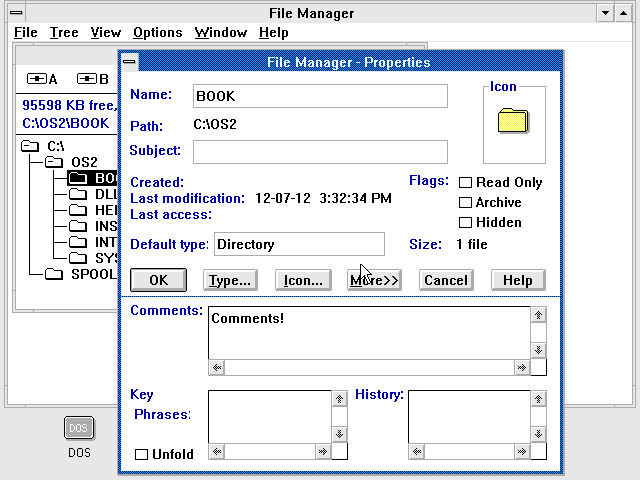This screenshot has width=640, height=480.
Task: Maximize the File Manager window
Action: [624, 13]
